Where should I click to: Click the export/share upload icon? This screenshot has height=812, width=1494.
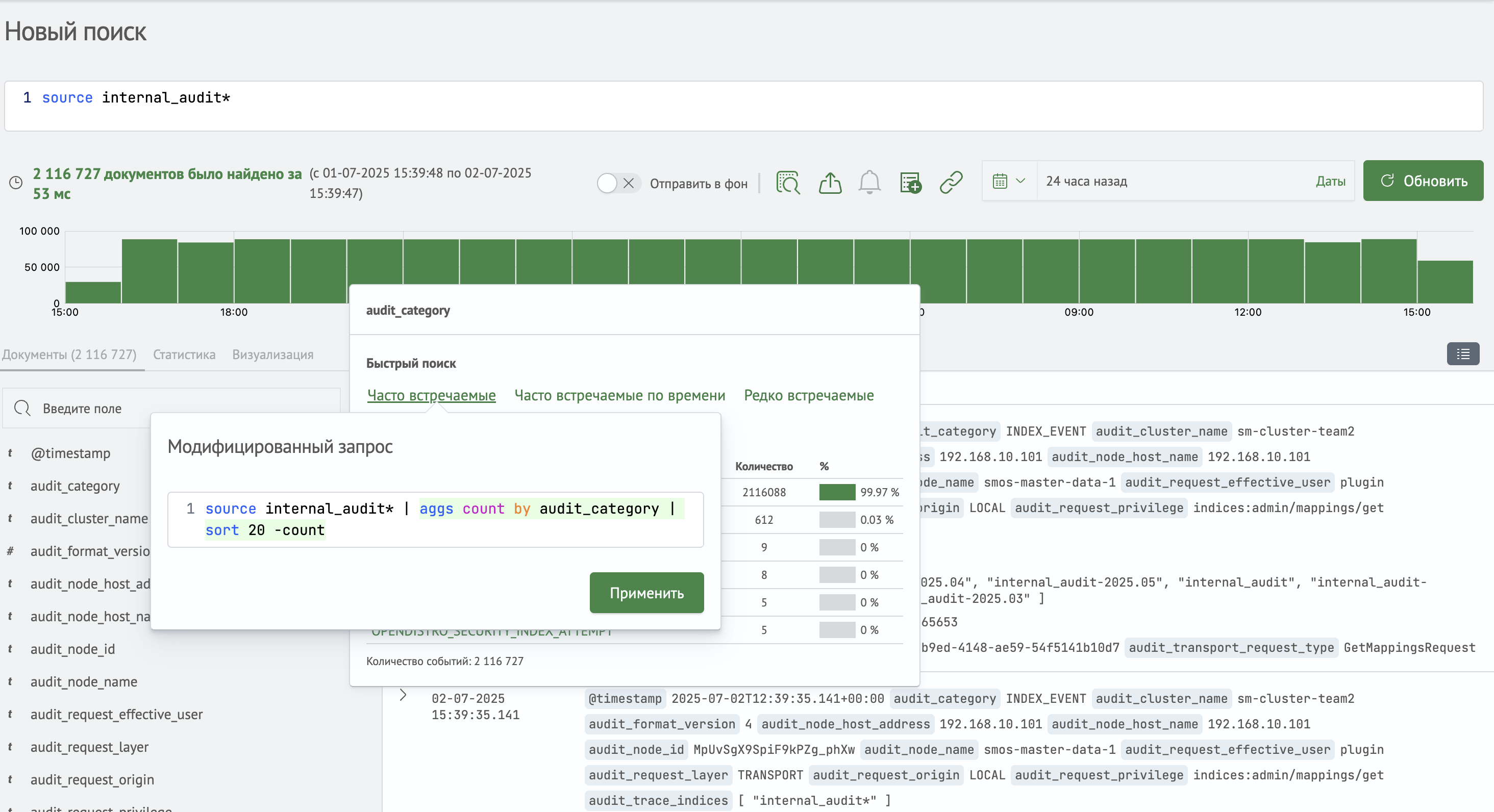pyautogui.click(x=830, y=183)
